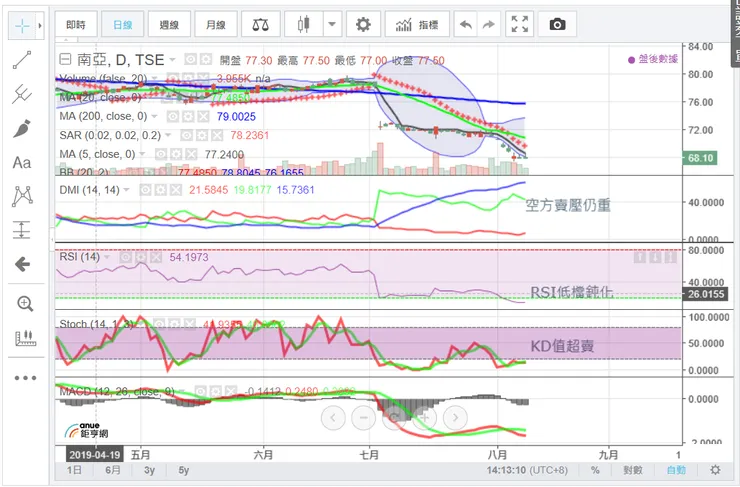Zoom out chart with minus overlay button

pos(363,418)
